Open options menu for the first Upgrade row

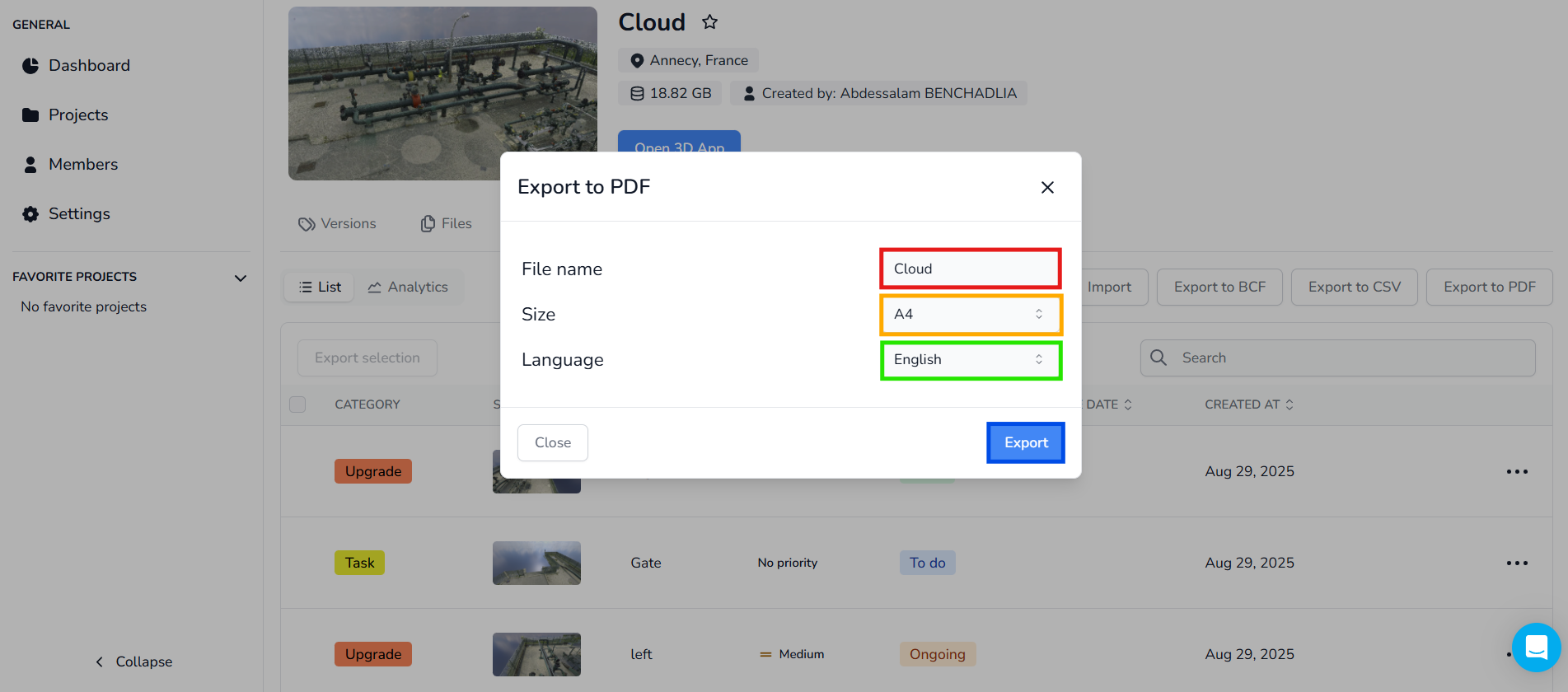click(x=1517, y=472)
